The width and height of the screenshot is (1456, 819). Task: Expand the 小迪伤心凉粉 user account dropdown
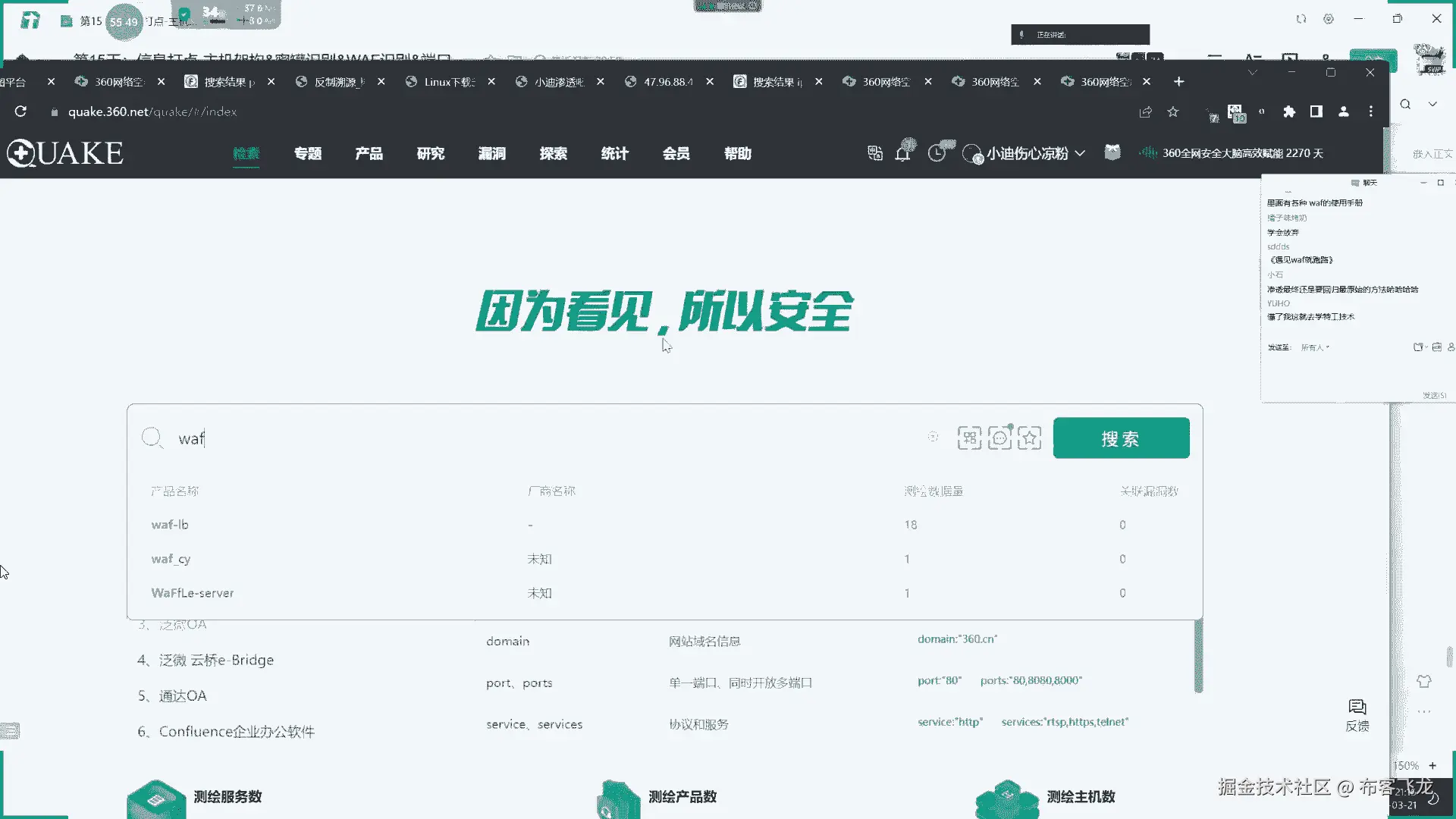1028,153
